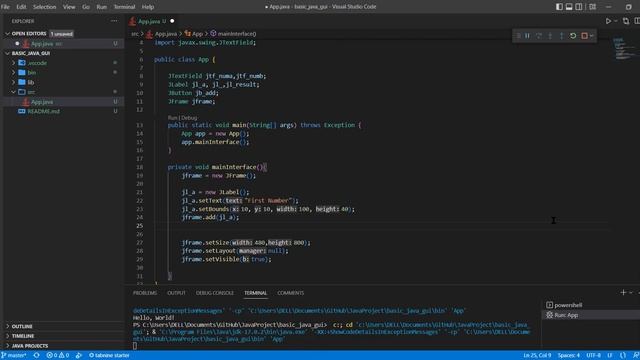Switch to the Terminal panel tab
Image resolution: width=640 pixels, height=360 pixels.
256,293
